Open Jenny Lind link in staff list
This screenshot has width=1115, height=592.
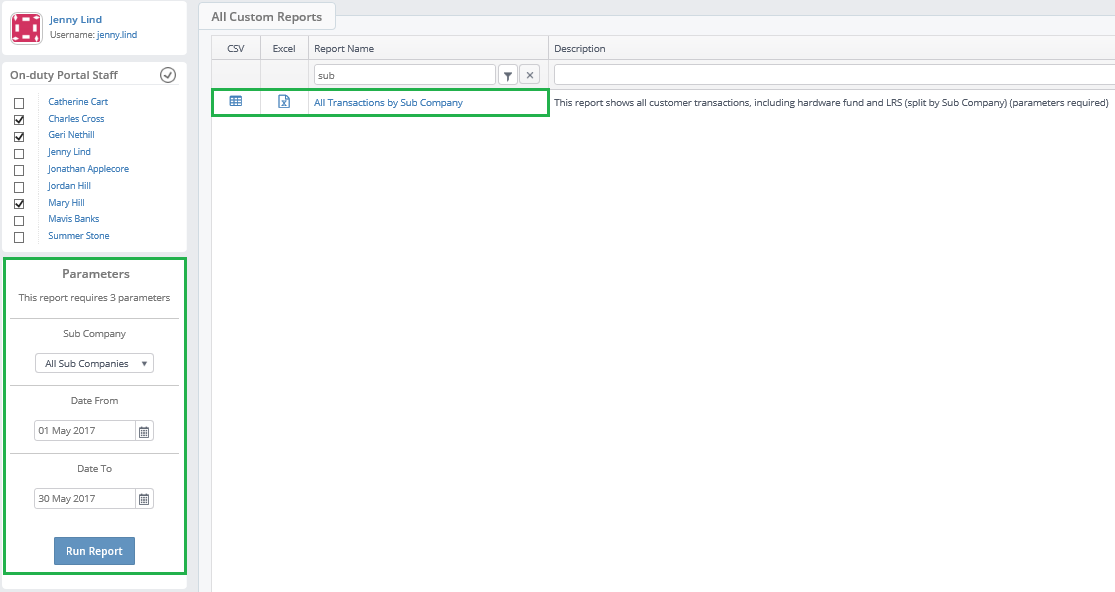pyautogui.click(x=69, y=151)
